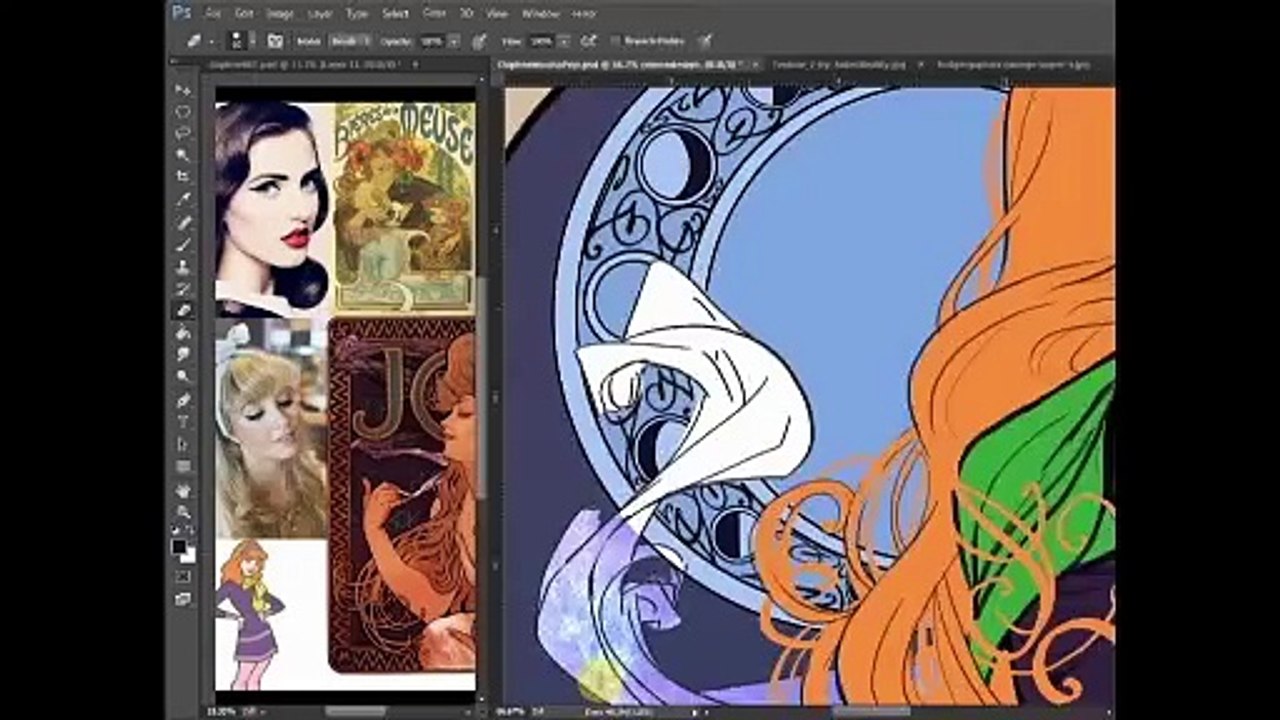The height and width of the screenshot is (720, 1280).
Task: Select the Dodge tool
Action: [x=183, y=377]
